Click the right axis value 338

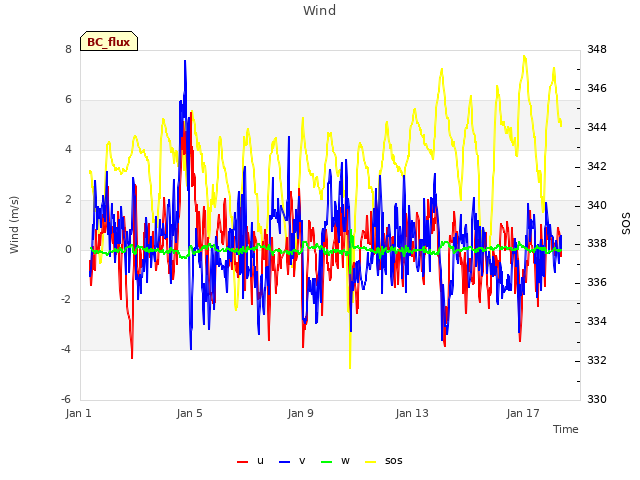[x=597, y=244]
